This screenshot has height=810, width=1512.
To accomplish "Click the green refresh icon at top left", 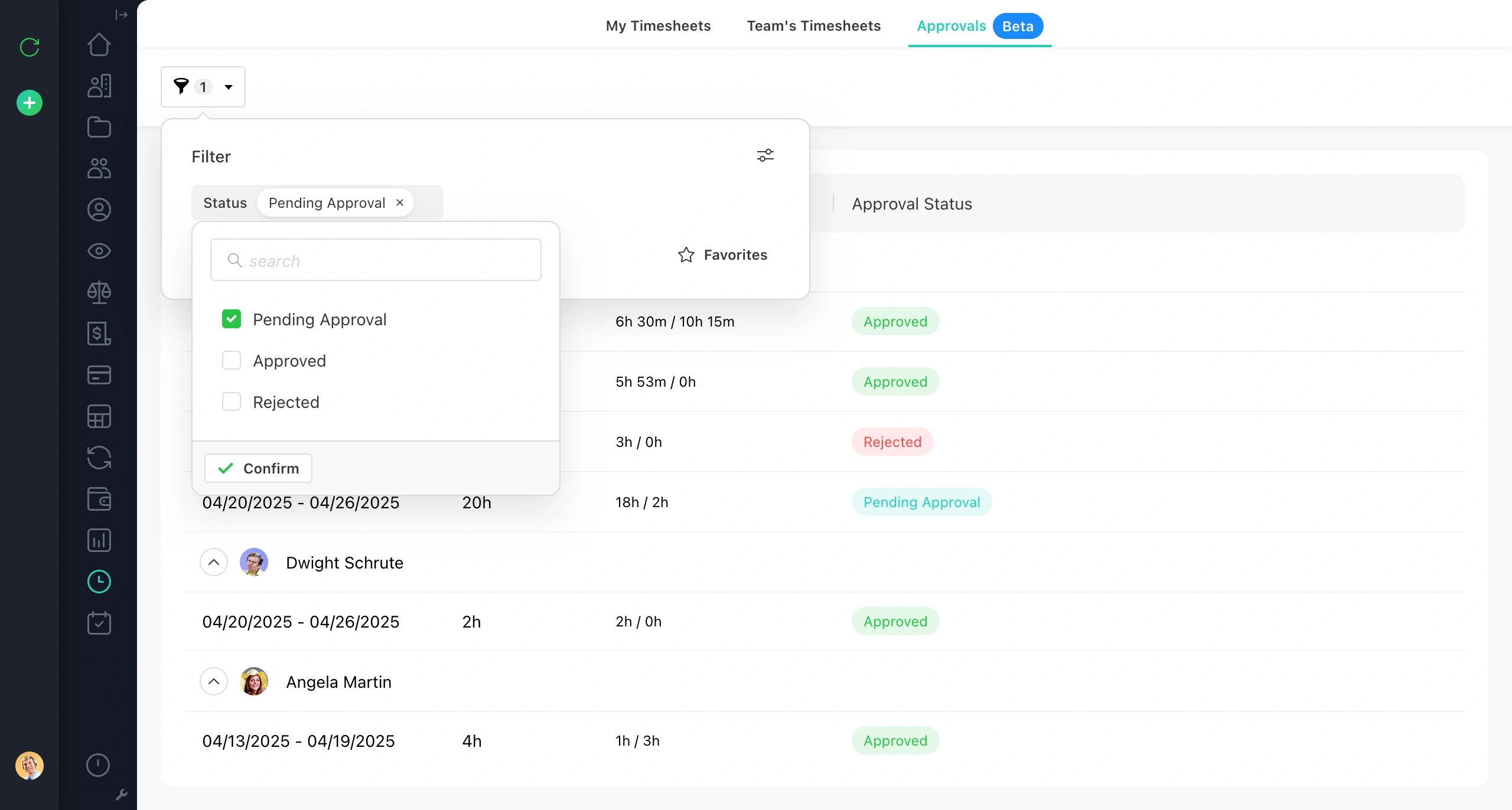I will 30,47.
